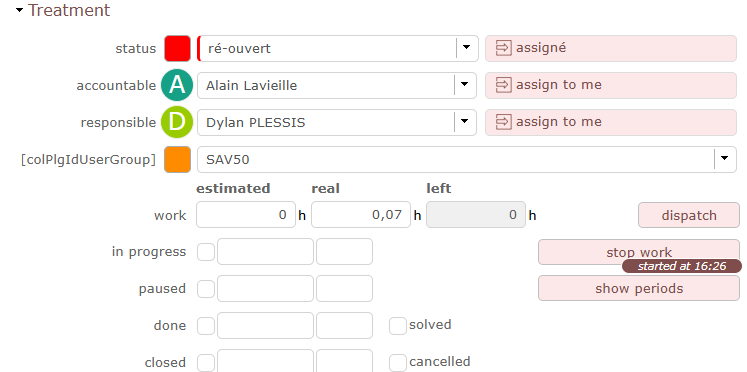Click the dispatch button
The height and width of the screenshot is (372, 747).
point(689,215)
